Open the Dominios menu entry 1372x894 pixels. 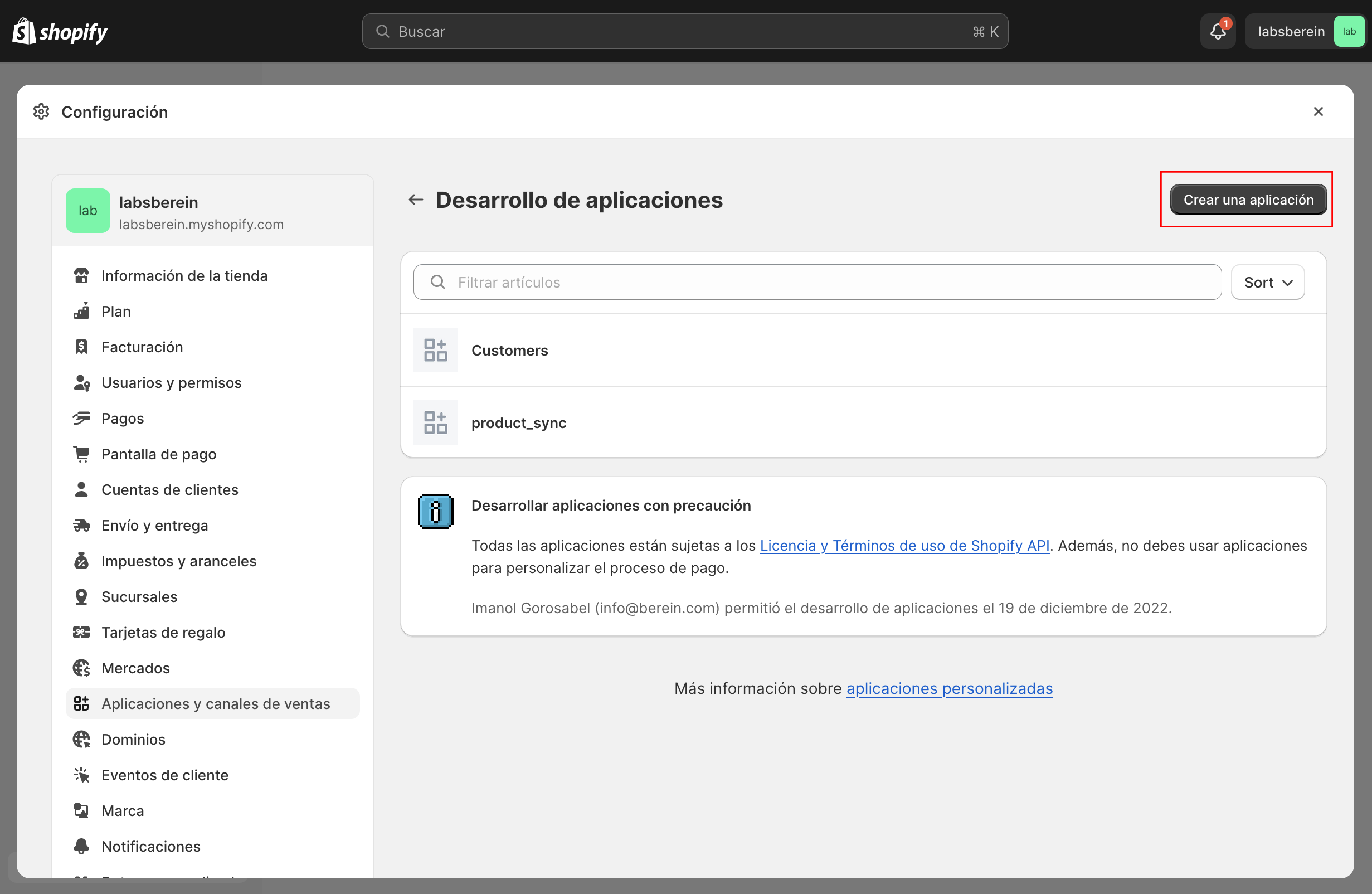click(x=133, y=740)
